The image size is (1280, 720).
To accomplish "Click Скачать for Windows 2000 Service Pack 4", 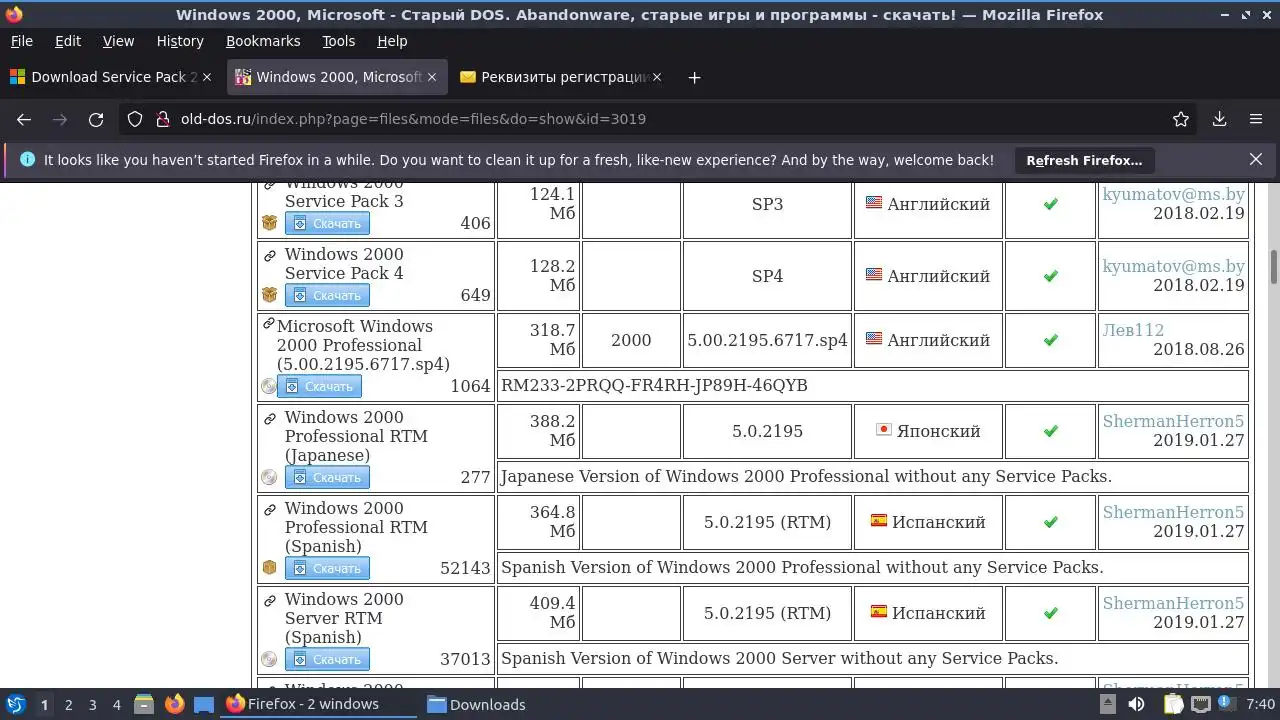I will coord(327,295).
